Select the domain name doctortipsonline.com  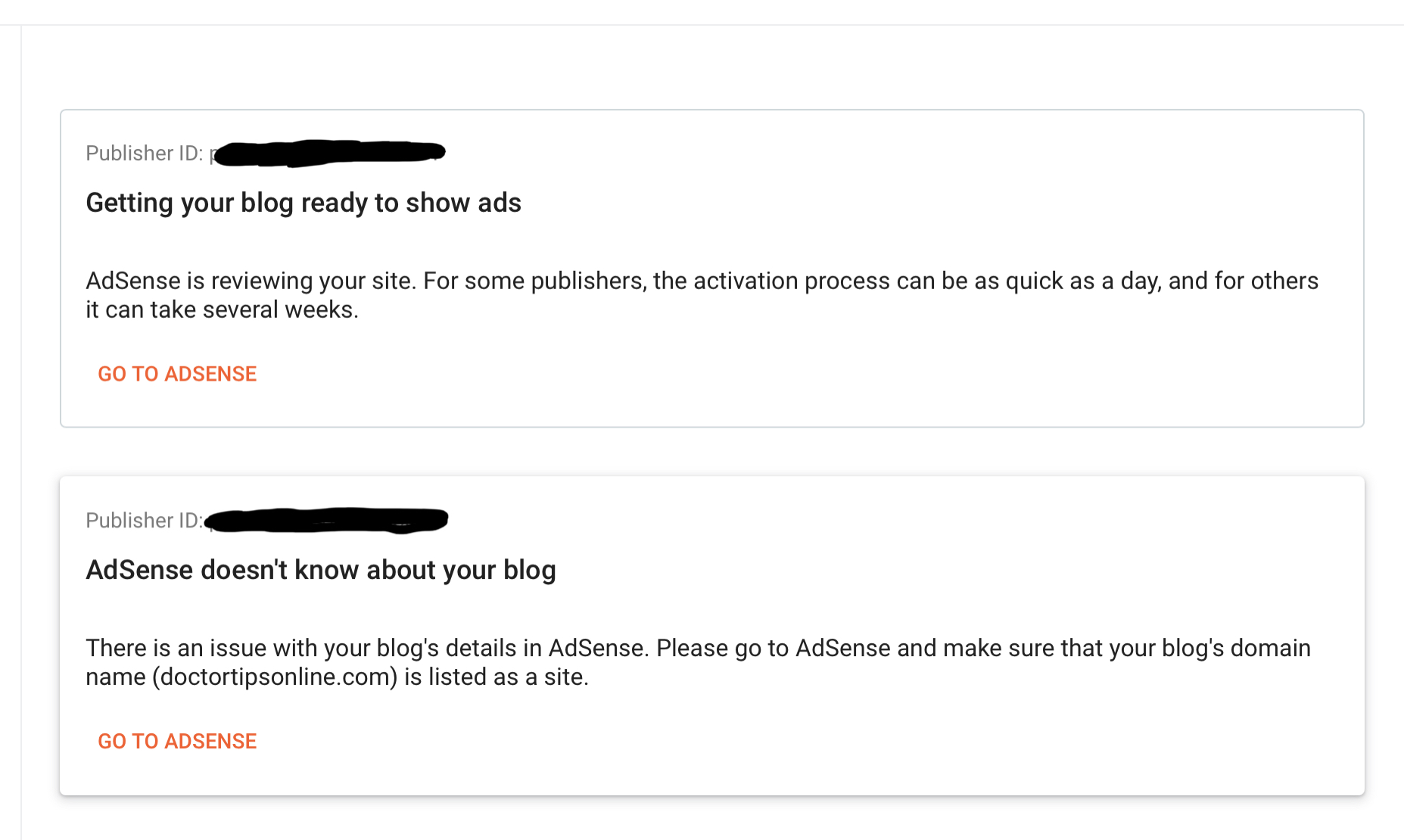click(276, 677)
